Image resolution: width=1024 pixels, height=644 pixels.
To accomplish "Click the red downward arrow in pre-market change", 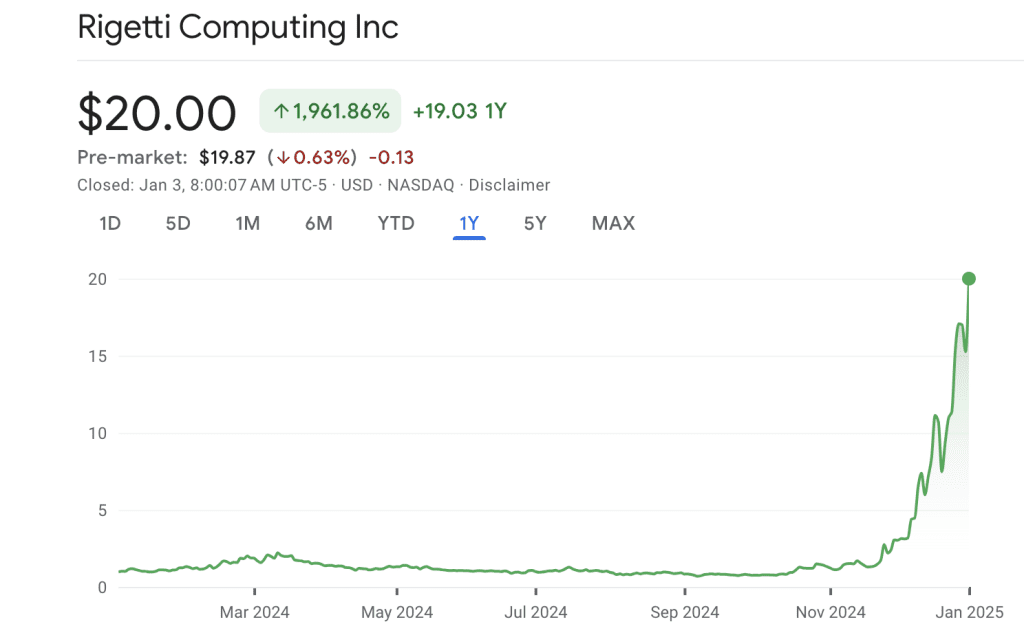I will pyautogui.click(x=285, y=157).
